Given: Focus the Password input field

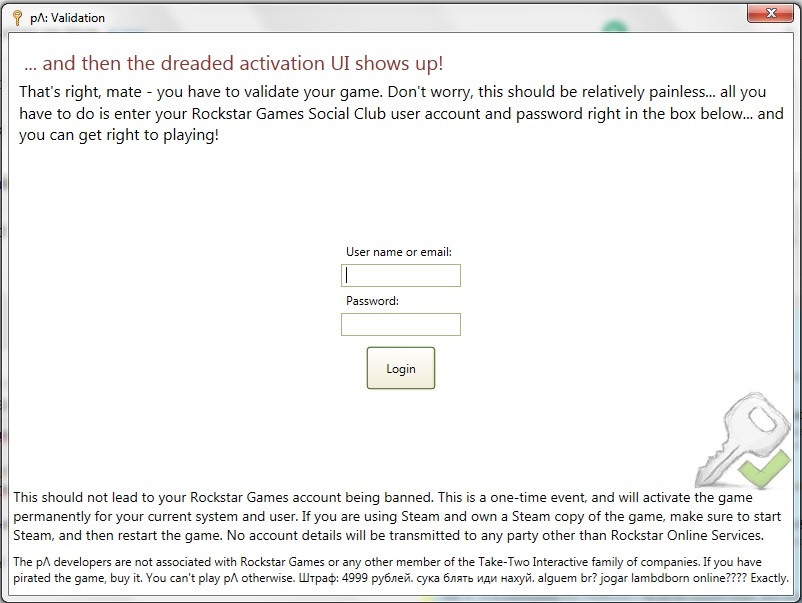Looking at the screenshot, I should tap(400, 324).
